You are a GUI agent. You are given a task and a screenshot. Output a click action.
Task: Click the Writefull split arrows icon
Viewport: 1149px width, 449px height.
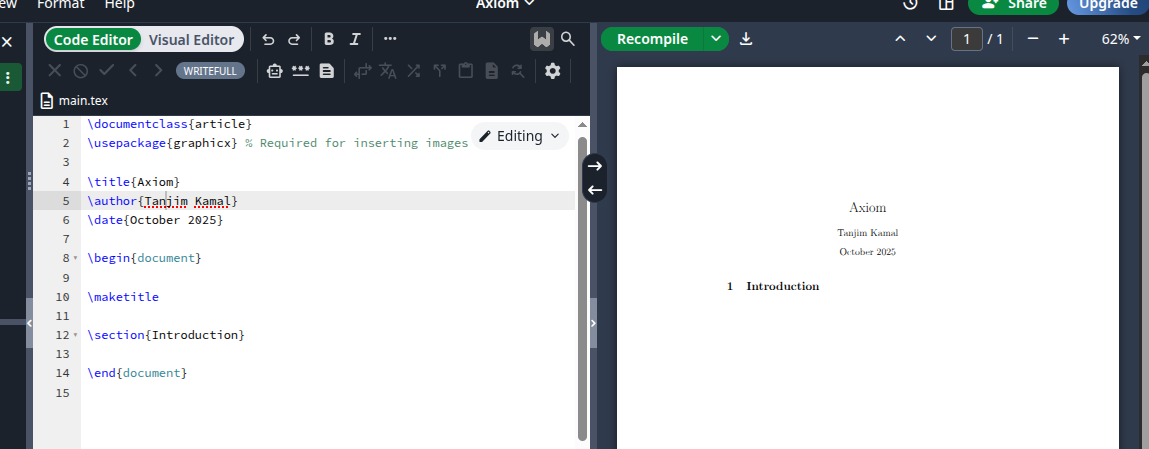440,71
